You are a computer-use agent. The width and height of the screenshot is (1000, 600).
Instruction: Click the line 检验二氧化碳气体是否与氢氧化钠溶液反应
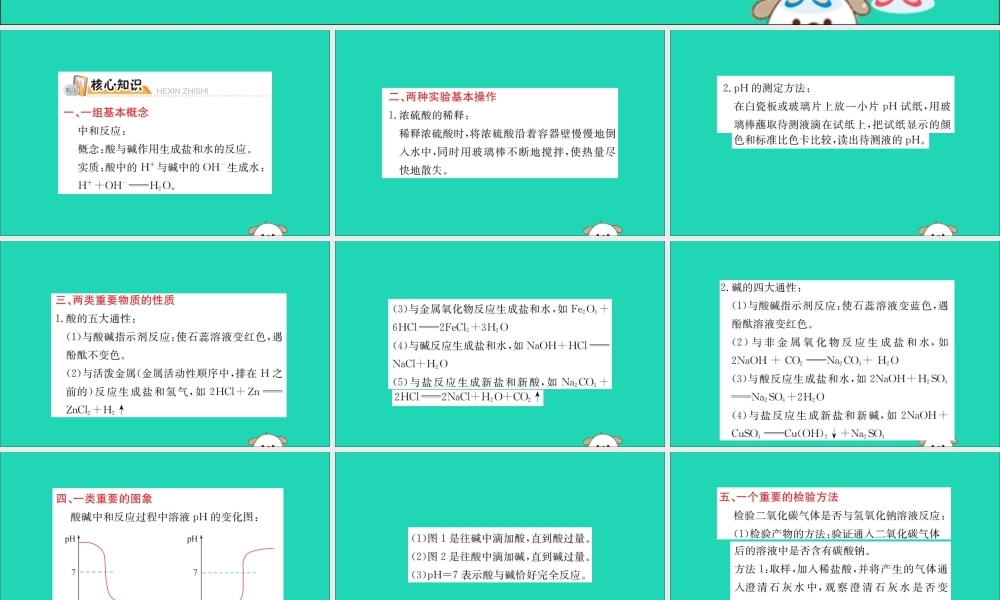click(840, 515)
